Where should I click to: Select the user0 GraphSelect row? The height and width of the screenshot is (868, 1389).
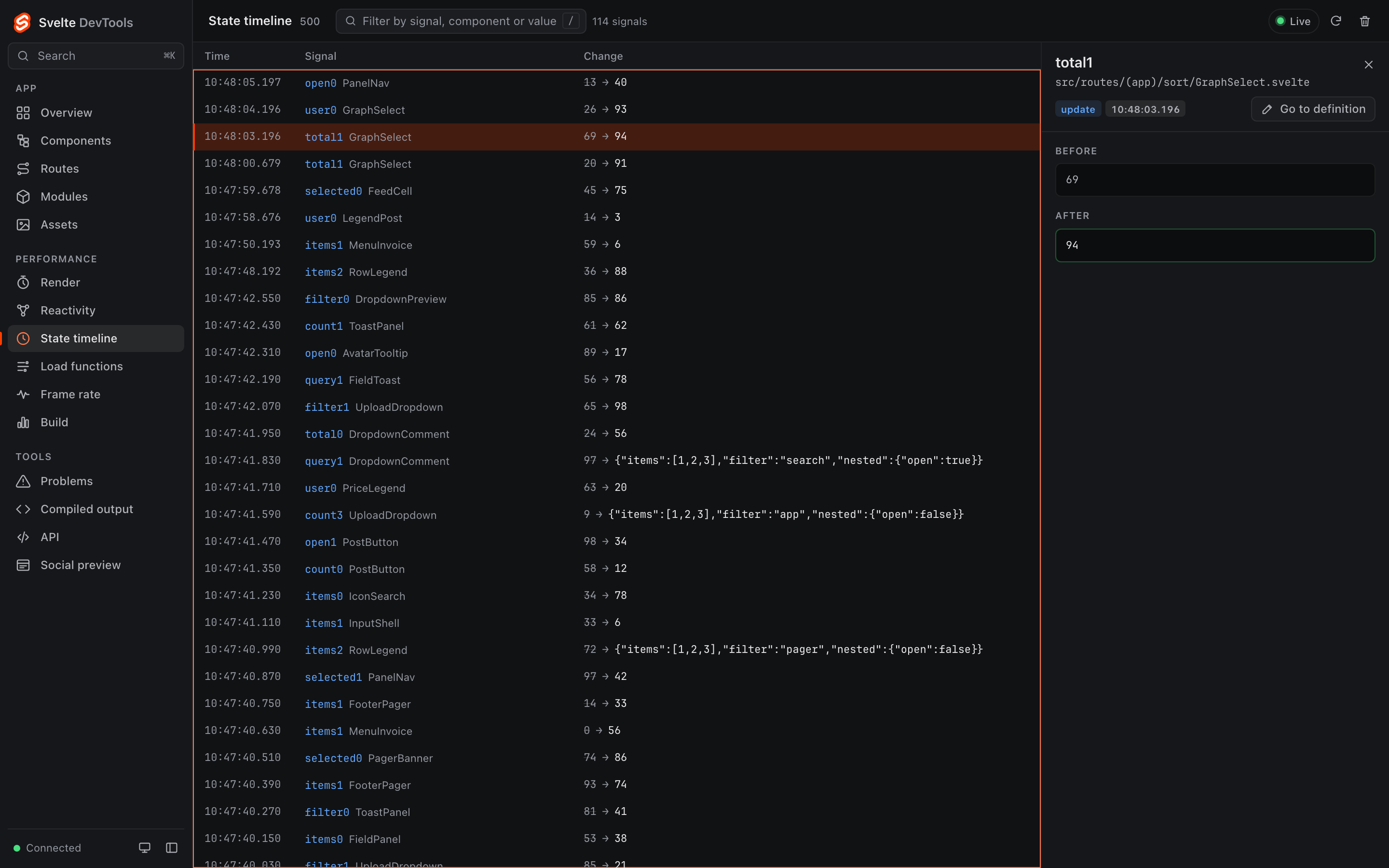[x=616, y=109]
